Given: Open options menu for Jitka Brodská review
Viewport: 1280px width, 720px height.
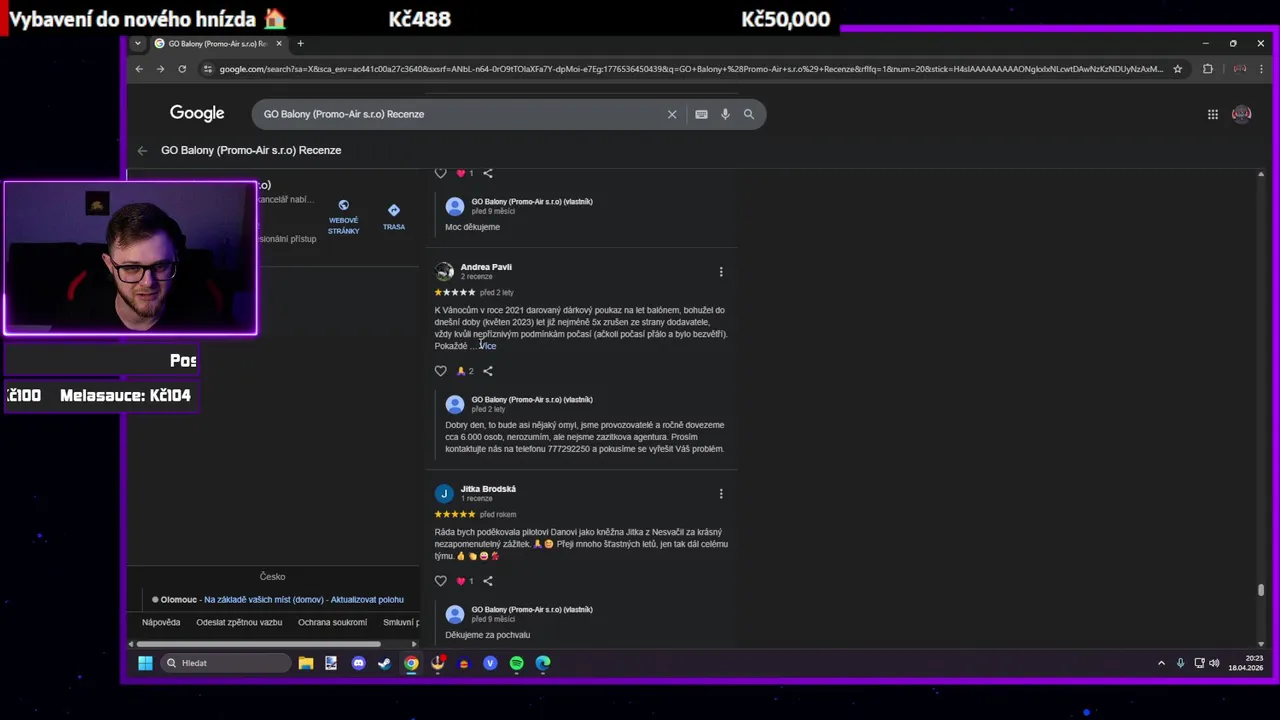Looking at the screenshot, I should pyautogui.click(x=721, y=494).
